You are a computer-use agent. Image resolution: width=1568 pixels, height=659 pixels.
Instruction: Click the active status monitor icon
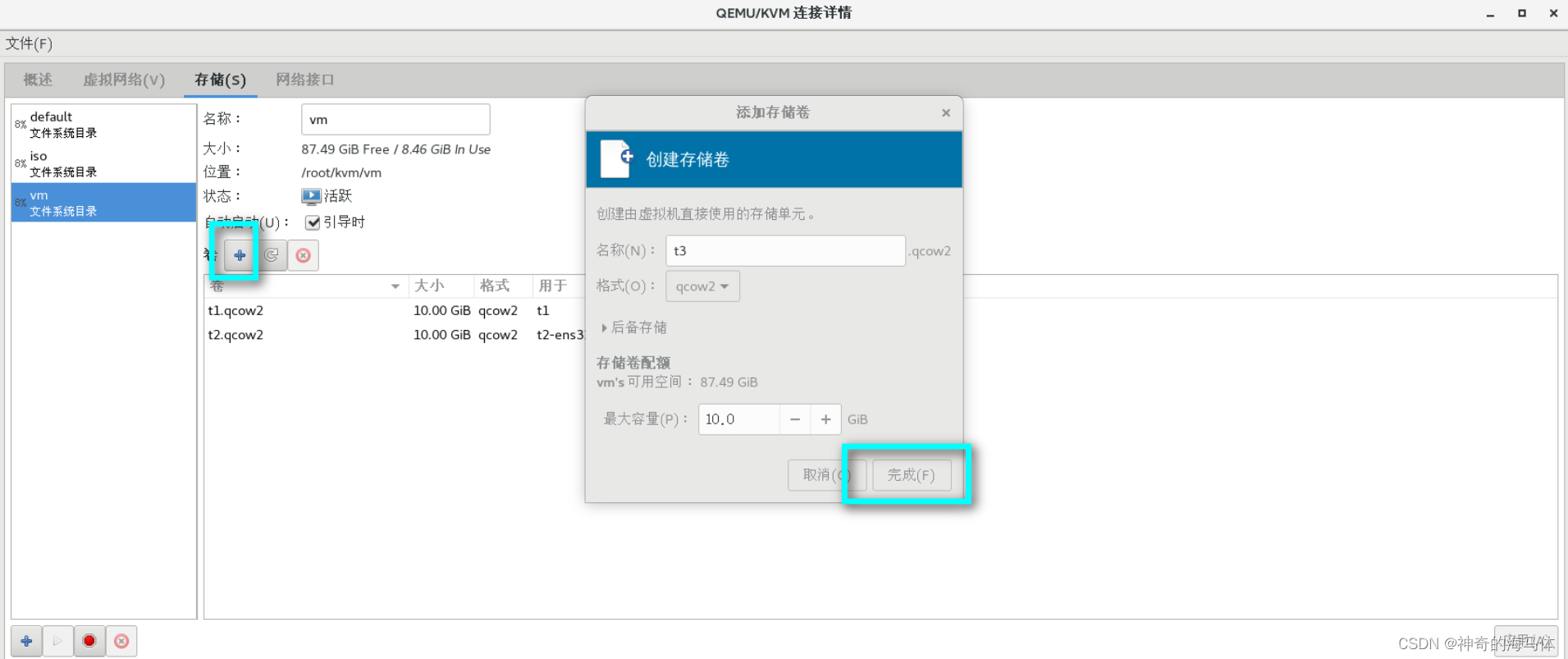point(311,196)
